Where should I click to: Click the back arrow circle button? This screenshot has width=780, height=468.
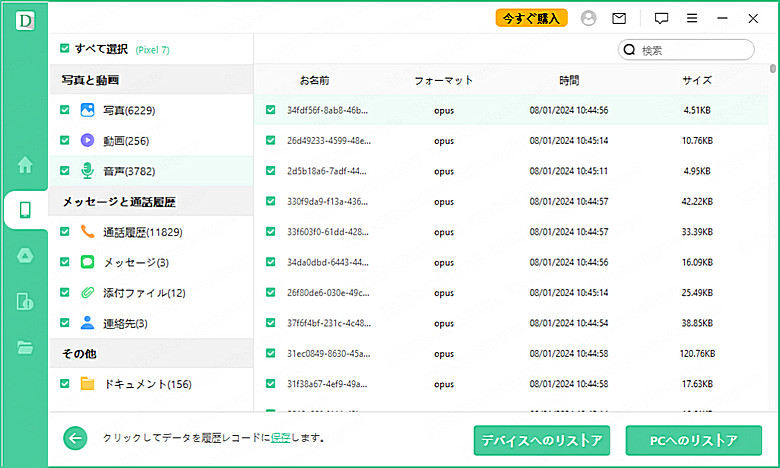coord(75,438)
